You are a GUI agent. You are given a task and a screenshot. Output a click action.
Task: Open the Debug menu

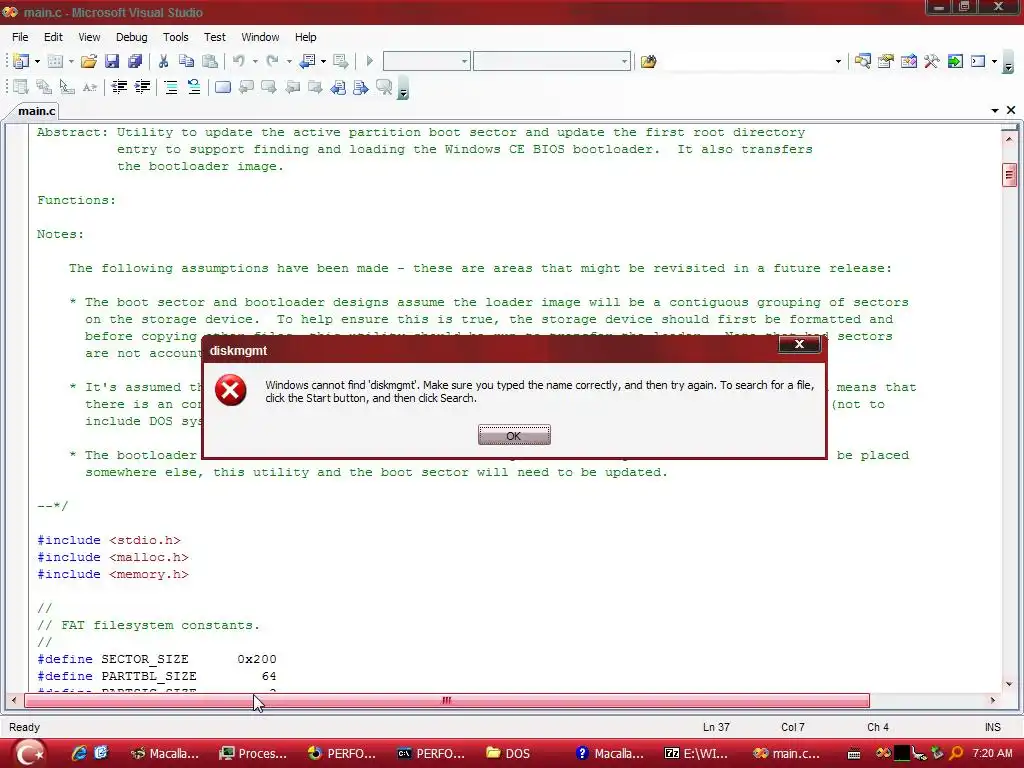(131, 37)
